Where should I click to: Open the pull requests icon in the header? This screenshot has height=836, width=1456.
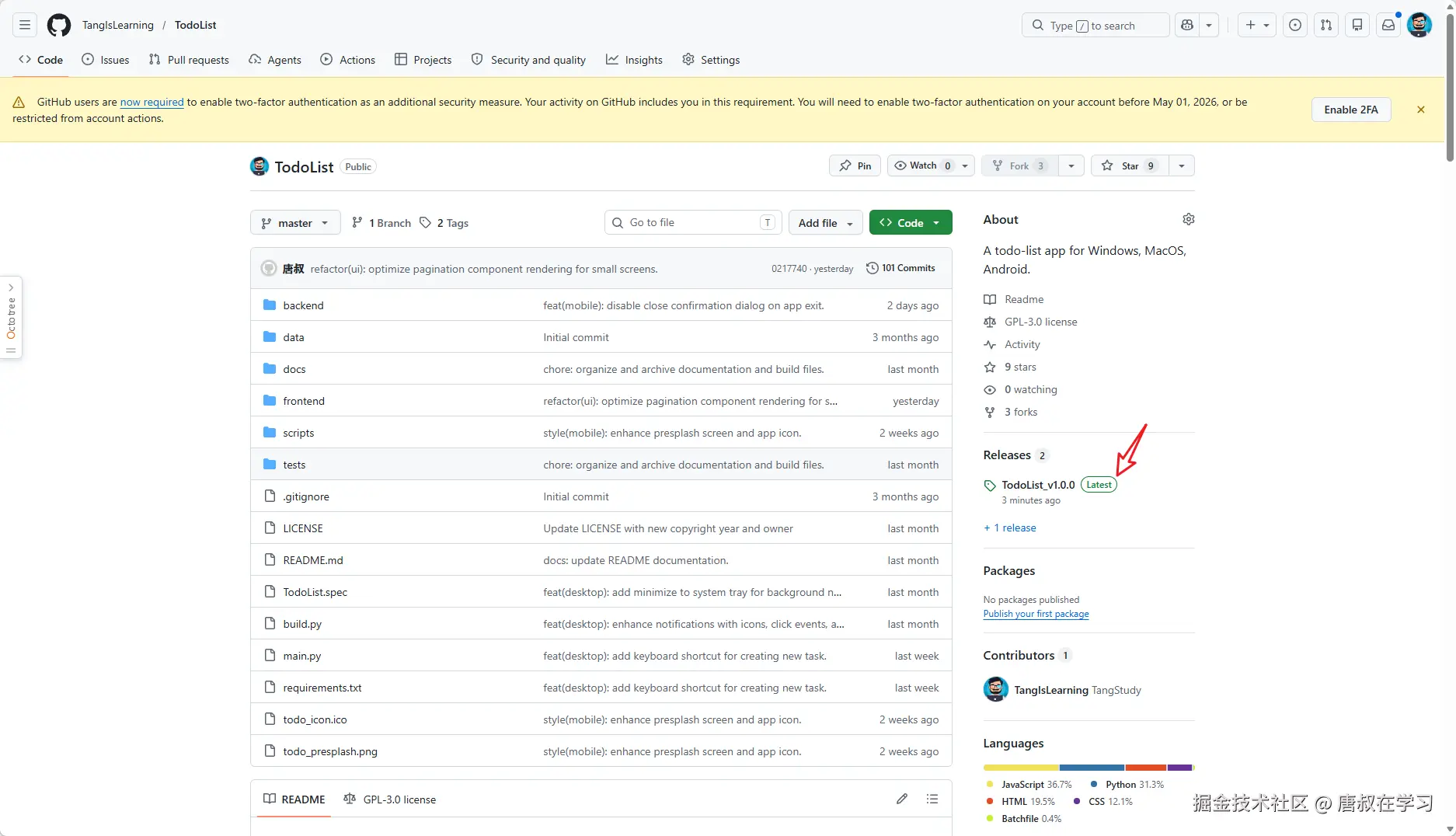pyautogui.click(x=1326, y=26)
